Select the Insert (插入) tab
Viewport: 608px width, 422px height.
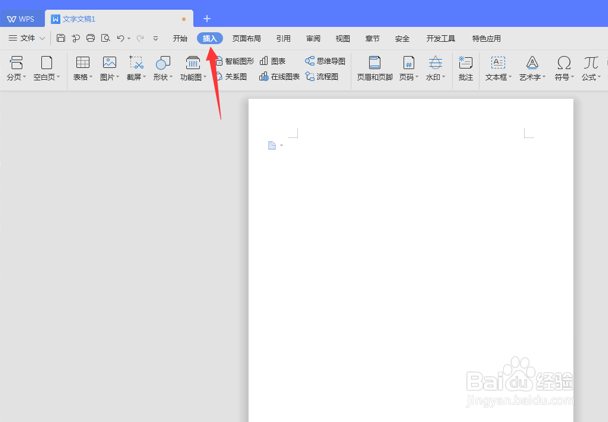pos(210,38)
